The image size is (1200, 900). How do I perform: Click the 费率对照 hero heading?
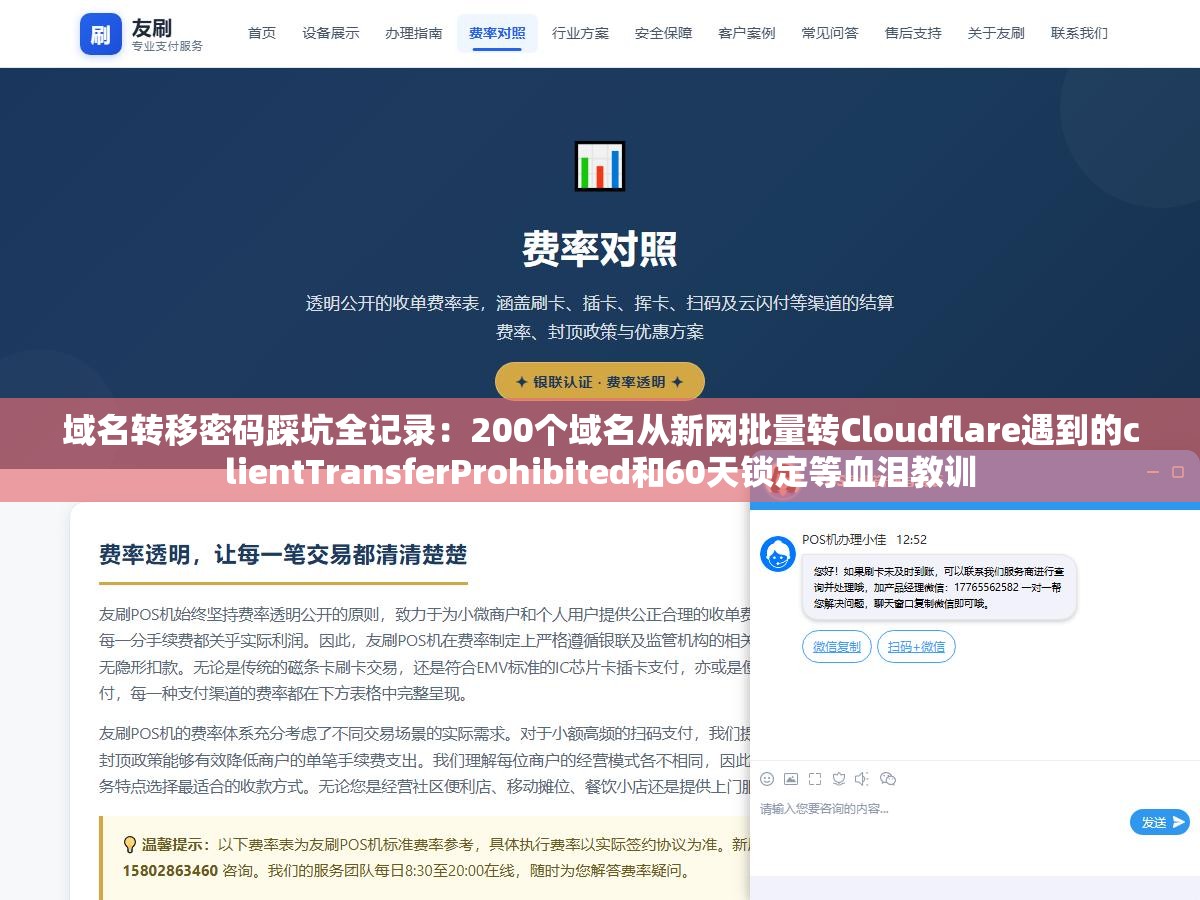[x=600, y=249]
